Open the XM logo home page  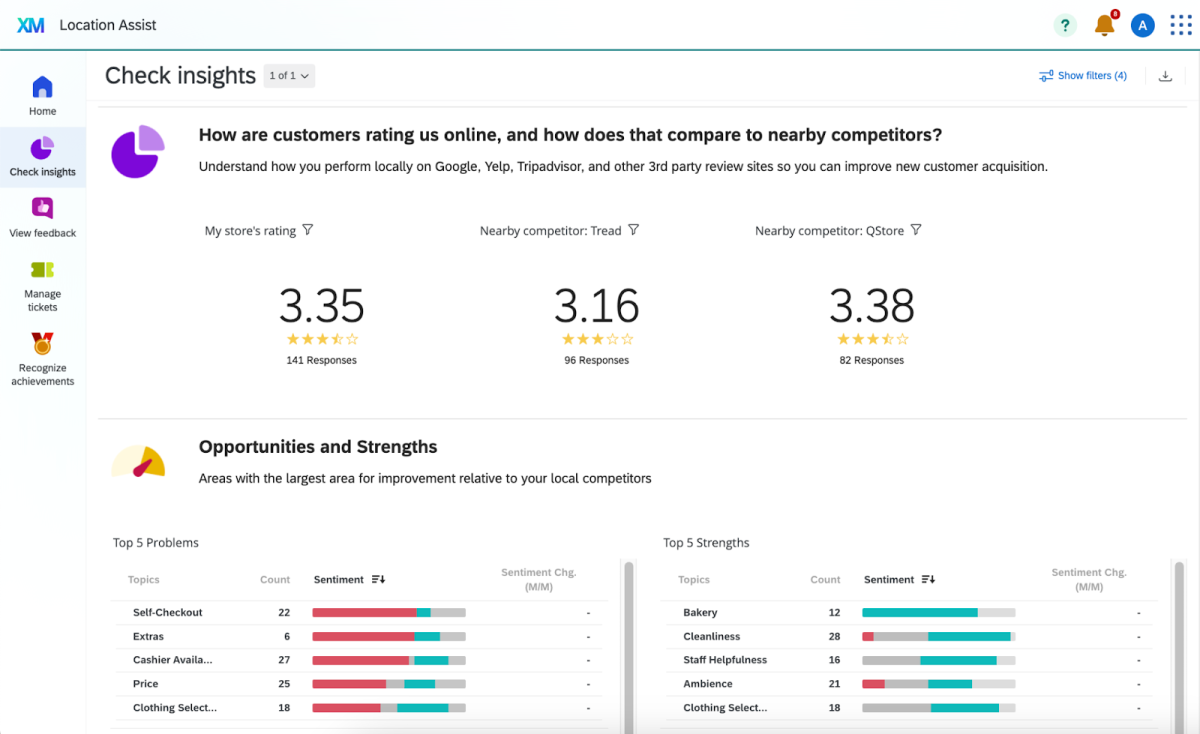coord(30,25)
